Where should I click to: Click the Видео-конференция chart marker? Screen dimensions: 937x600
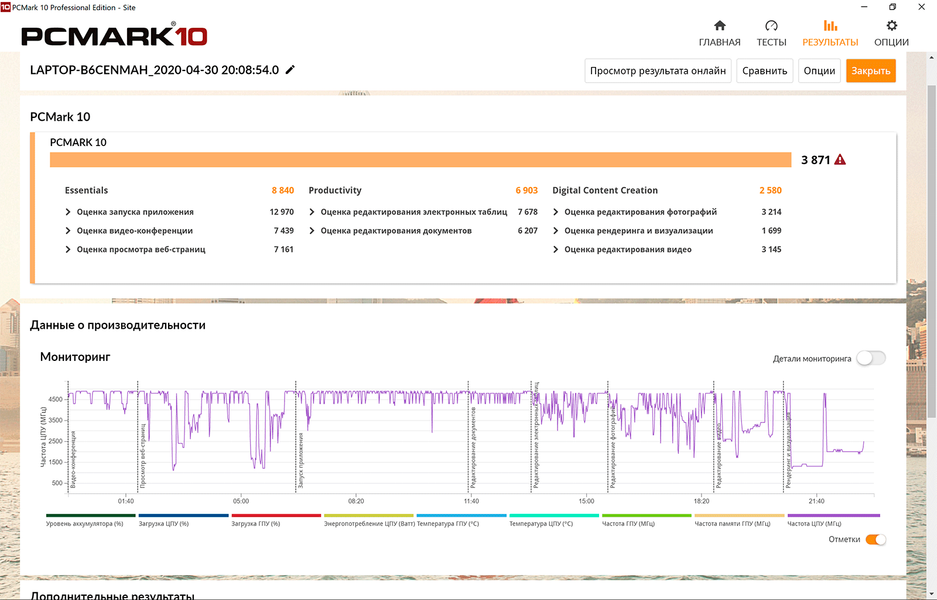(x=73, y=458)
